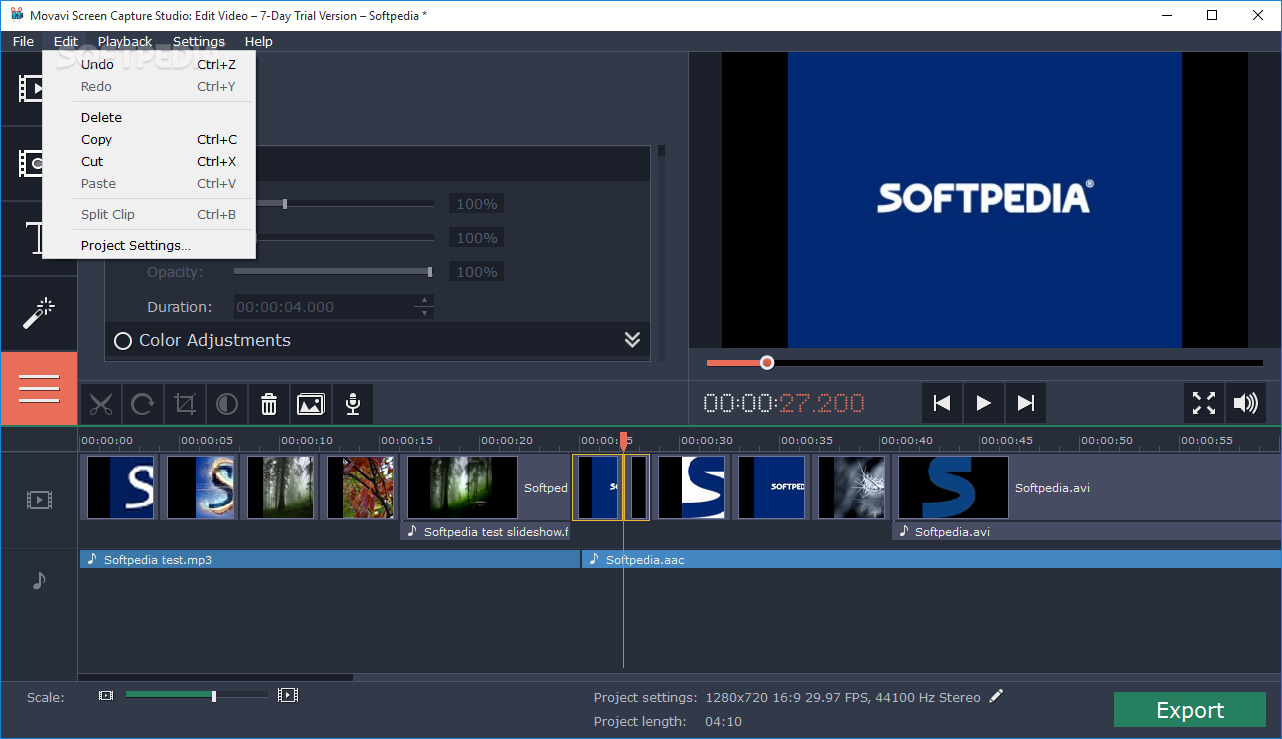The width and height of the screenshot is (1282, 739).
Task: Open the Playback menu
Action: [x=125, y=41]
